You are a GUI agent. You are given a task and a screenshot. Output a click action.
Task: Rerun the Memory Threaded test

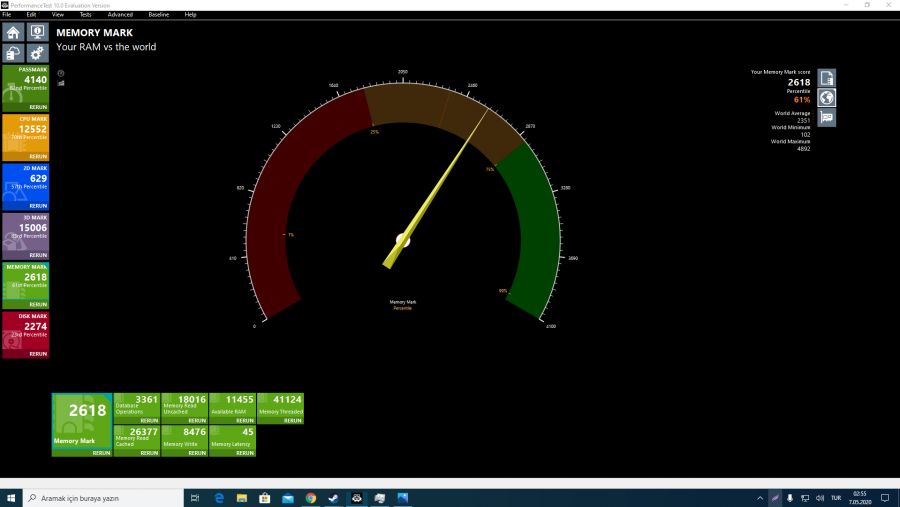click(x=292, y=421)
